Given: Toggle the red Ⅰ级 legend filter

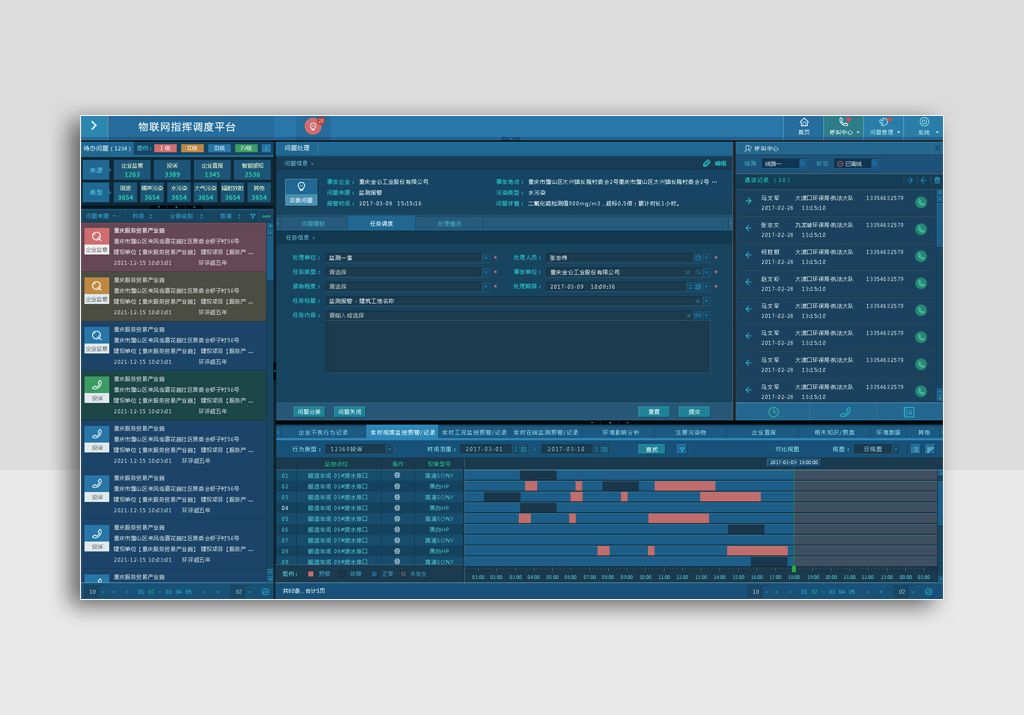Looking at the screenshot, I should tap(164, 148).
